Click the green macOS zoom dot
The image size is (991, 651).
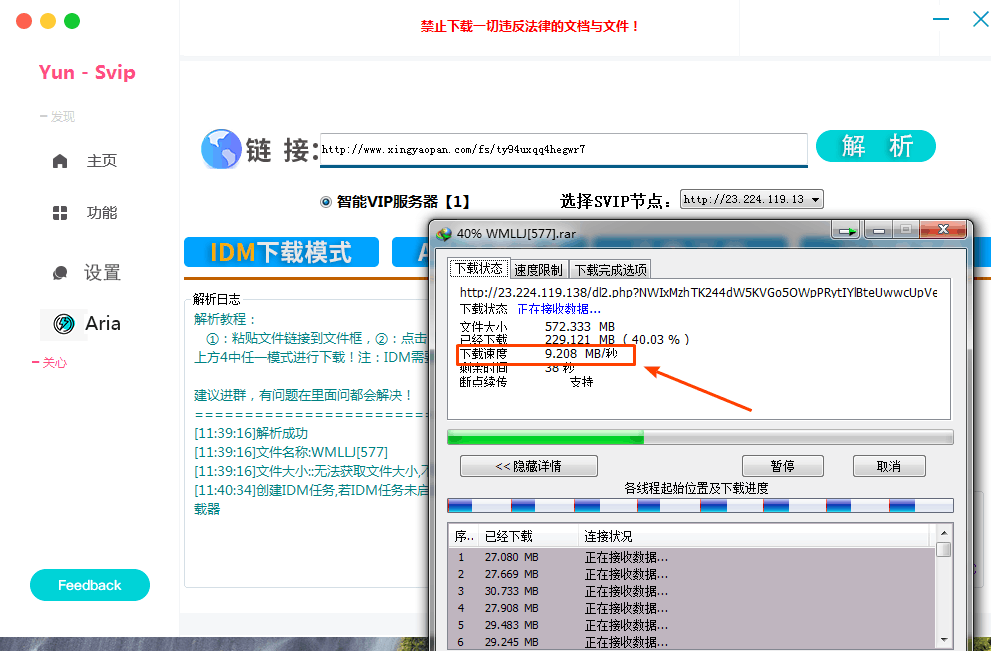(x=72, y=21)
